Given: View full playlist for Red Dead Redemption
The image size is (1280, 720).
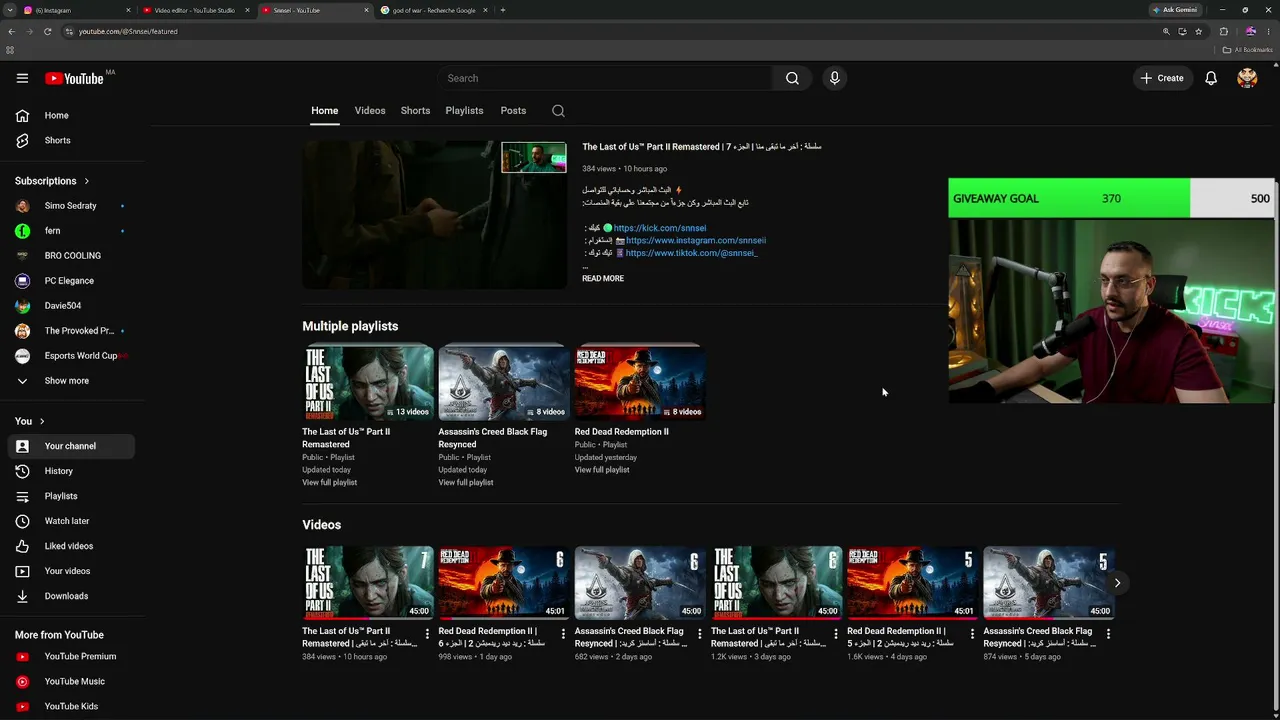Looking at the screenshot, I should tap(602, 470).
